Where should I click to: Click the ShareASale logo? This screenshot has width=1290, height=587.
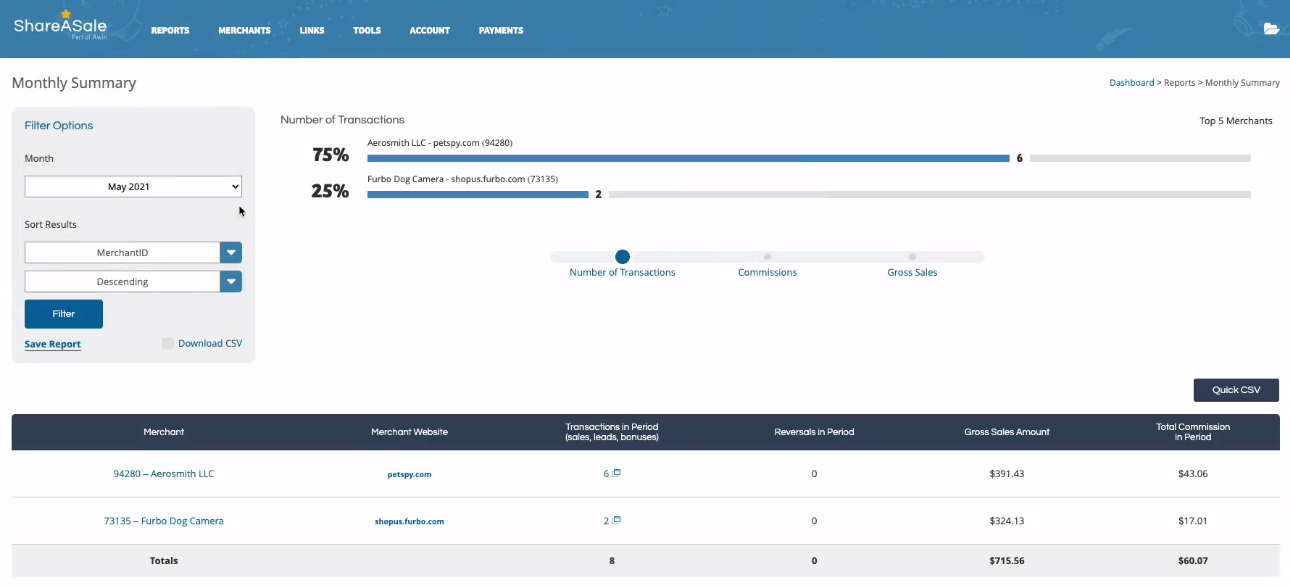click(60, 24)
